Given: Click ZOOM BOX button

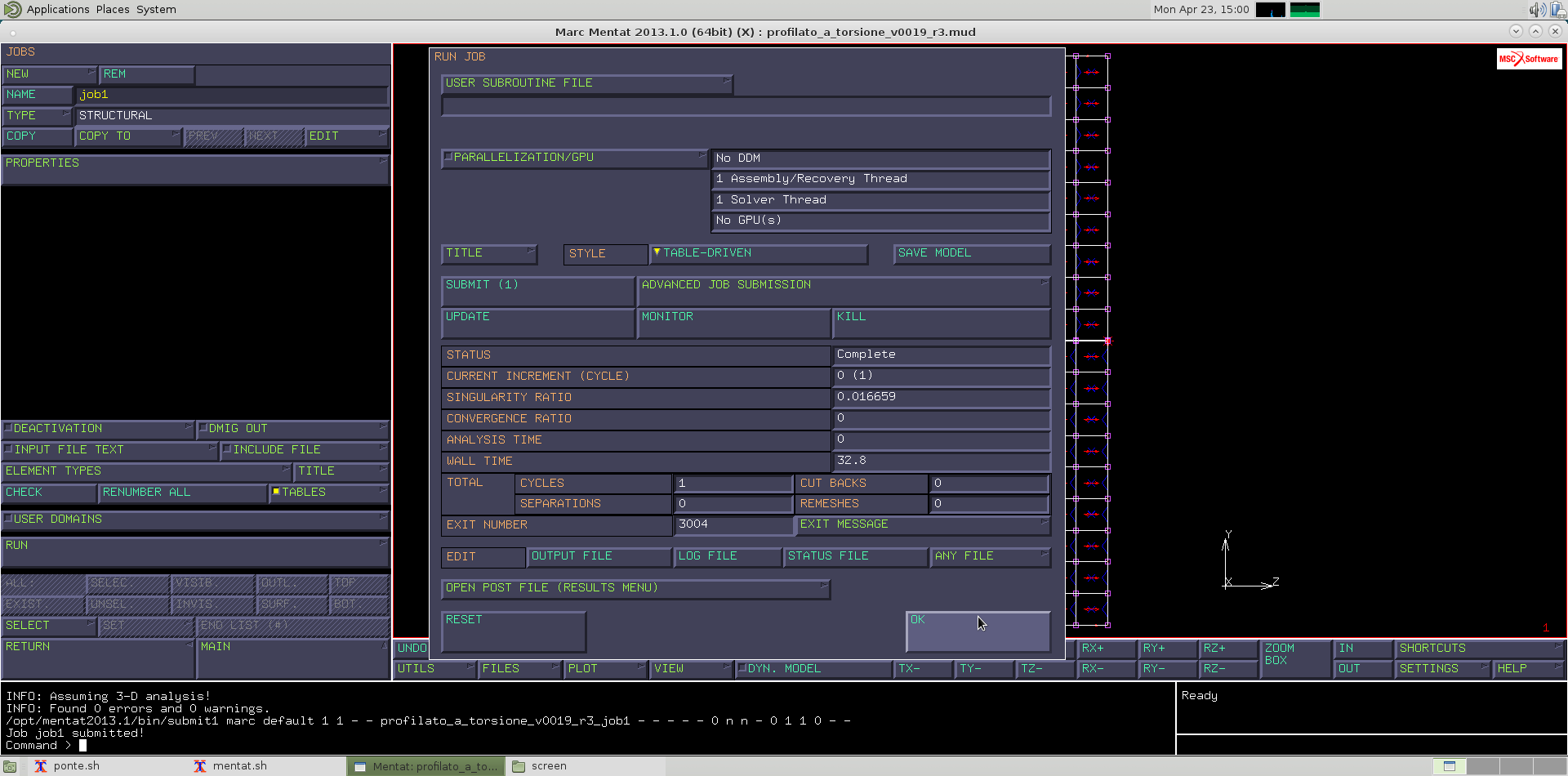Looking at the screenshot, I should coord(1294,658).
